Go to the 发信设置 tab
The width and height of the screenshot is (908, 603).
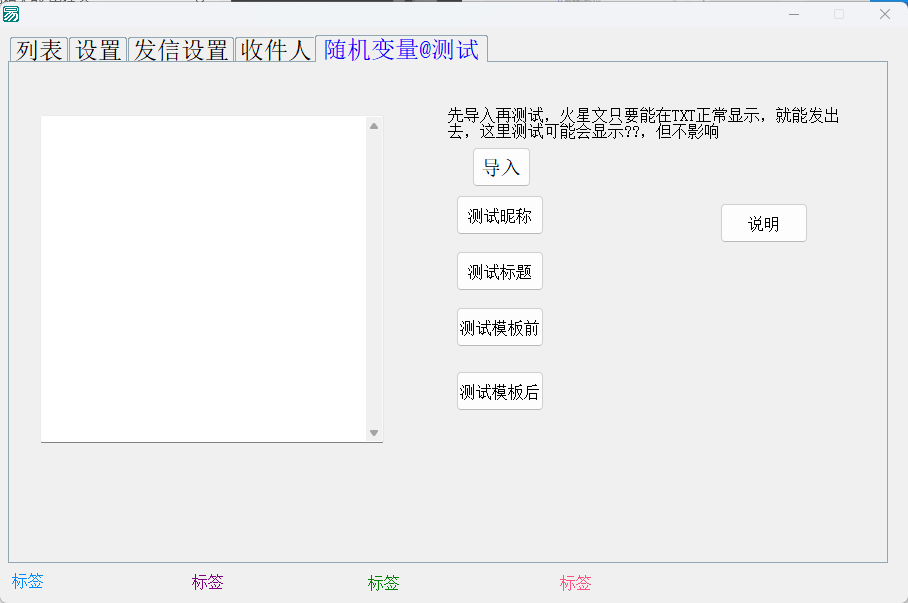coord(181,50)
